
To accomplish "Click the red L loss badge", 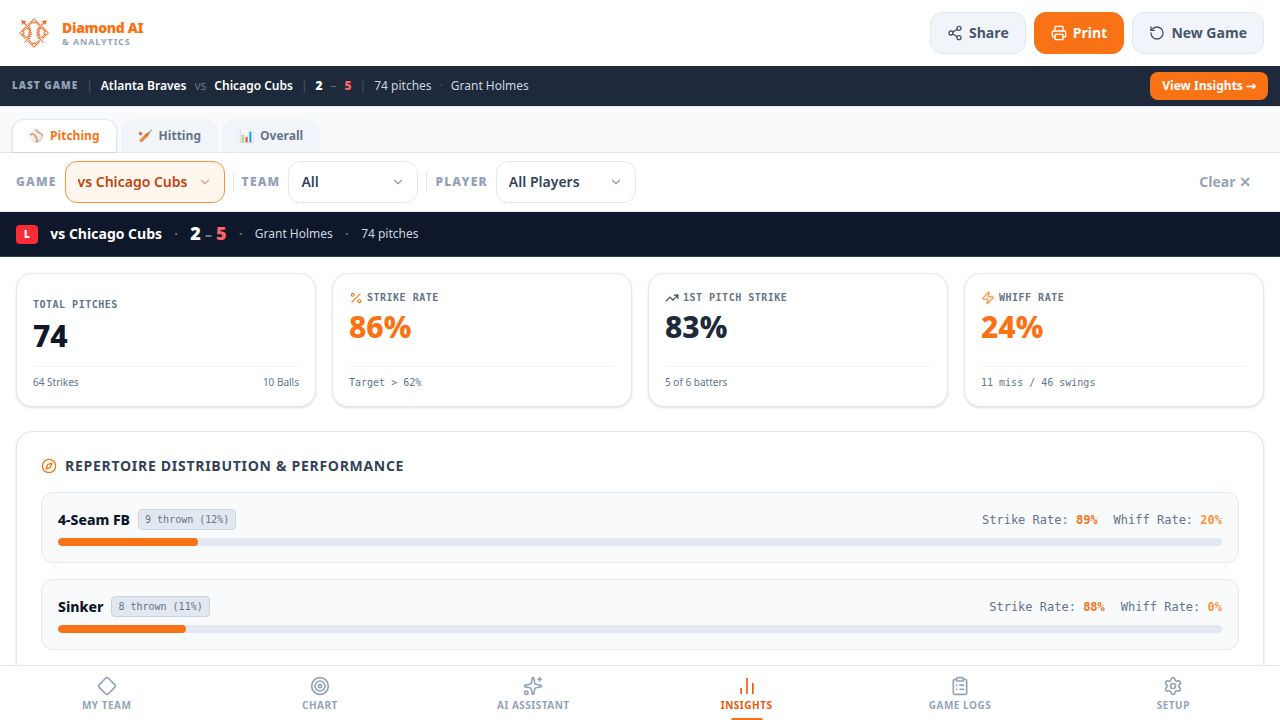I will (27, 234).
